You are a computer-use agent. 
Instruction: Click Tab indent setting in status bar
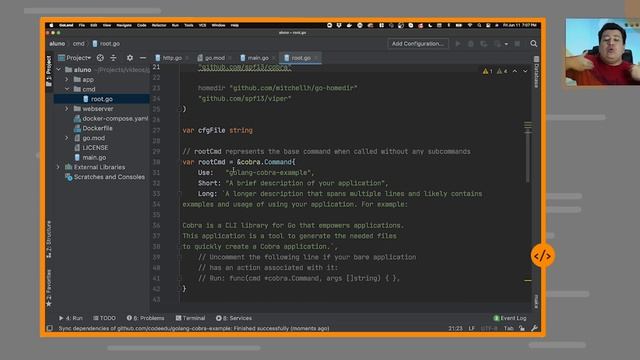508,328
